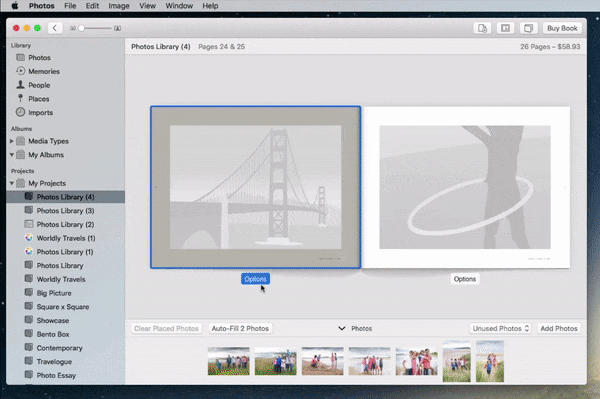Click Options under the right page

point(465,279)
